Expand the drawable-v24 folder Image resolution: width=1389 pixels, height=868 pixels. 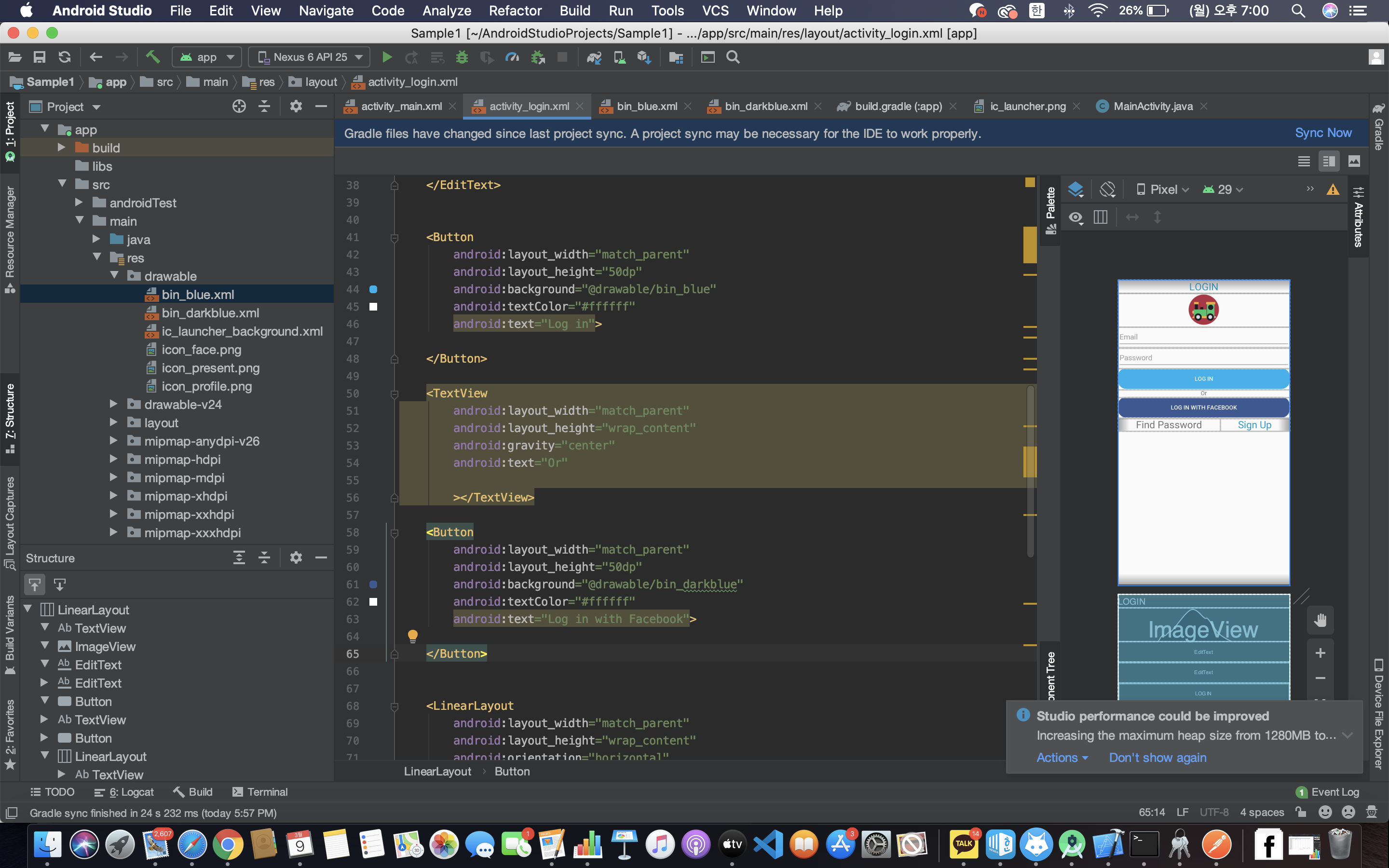[x=114, y=404]
